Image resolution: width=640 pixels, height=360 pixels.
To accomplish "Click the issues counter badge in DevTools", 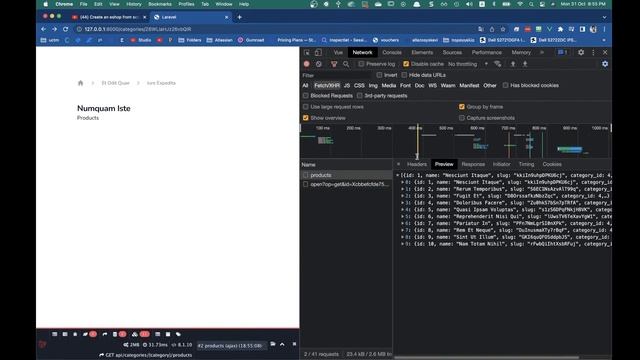I will (563, 52).
